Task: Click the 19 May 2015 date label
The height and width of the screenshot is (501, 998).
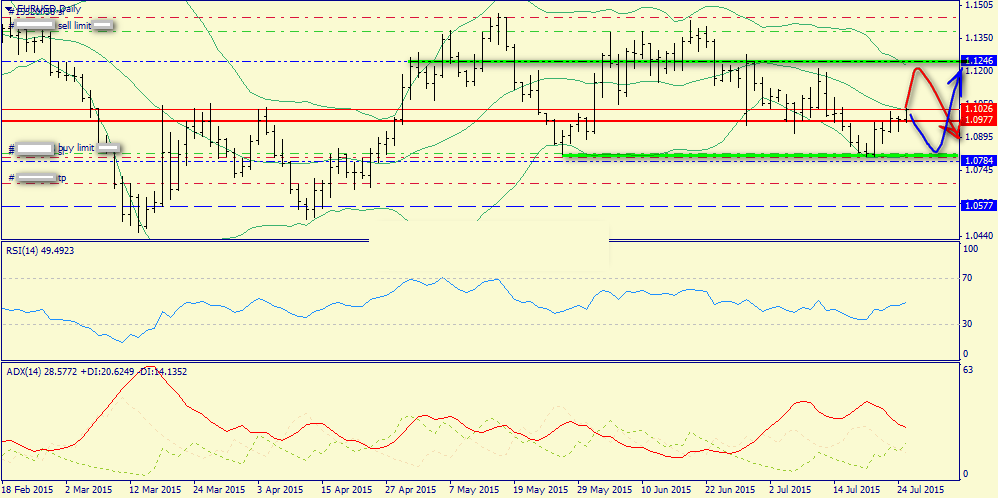Action: (540, 490)
